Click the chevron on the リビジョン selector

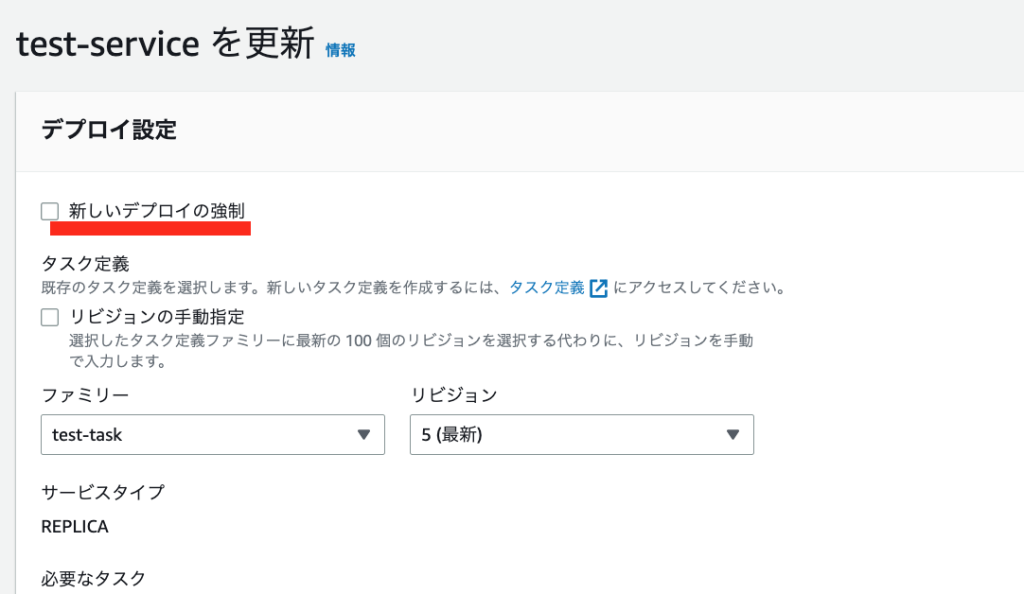pyautogui.click(x=733, y=434)
